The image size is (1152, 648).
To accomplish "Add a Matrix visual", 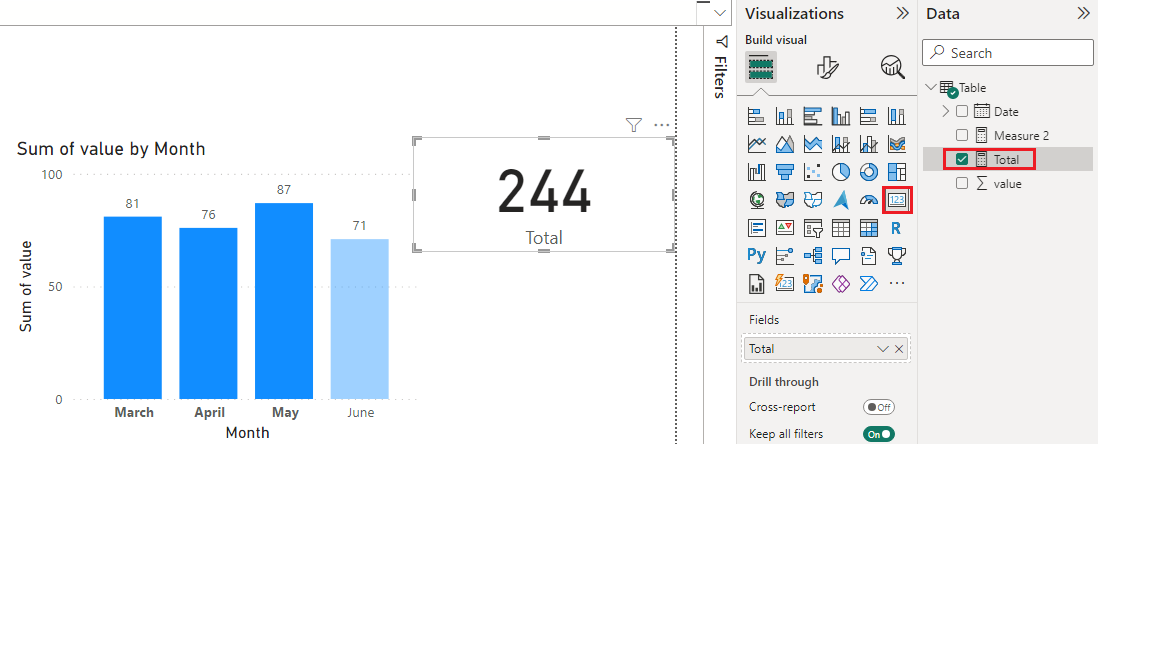I will click(x=868, y=228).
